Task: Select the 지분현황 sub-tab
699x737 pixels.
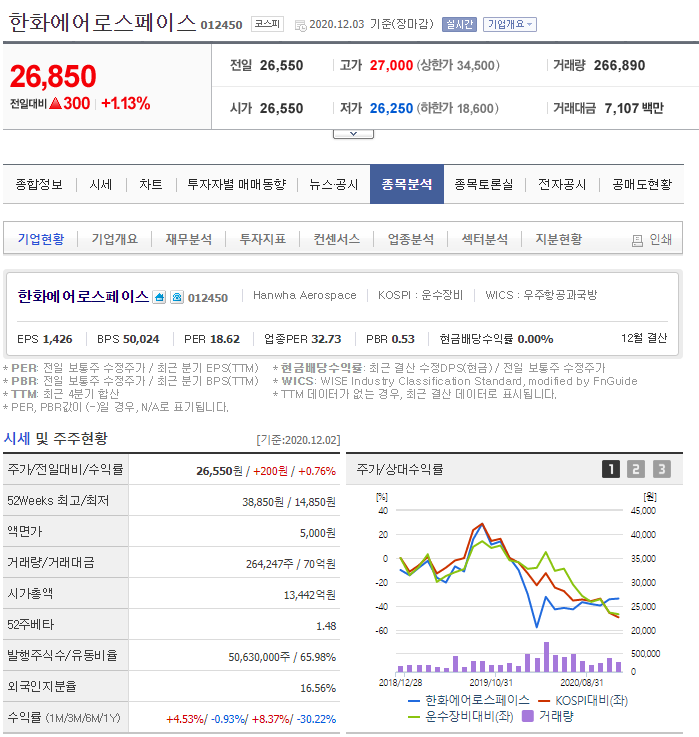Action: 559,239
